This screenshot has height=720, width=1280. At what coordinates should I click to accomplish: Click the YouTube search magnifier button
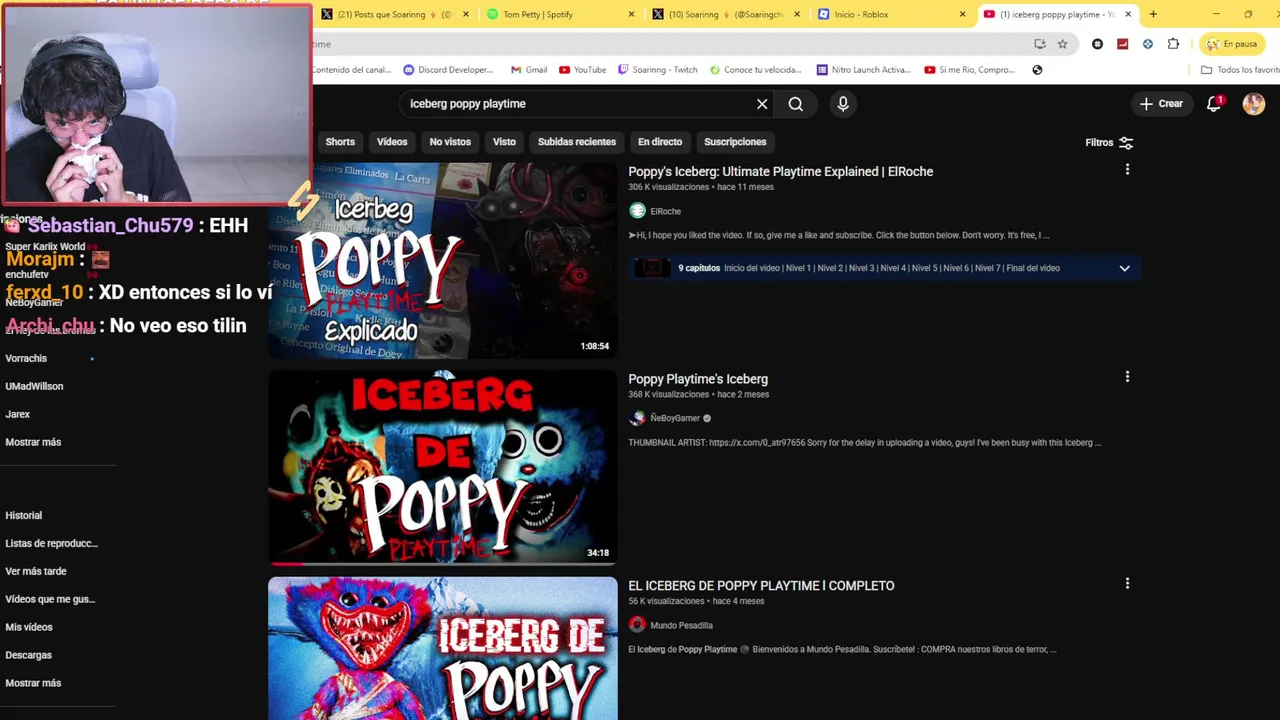[795, 104]
